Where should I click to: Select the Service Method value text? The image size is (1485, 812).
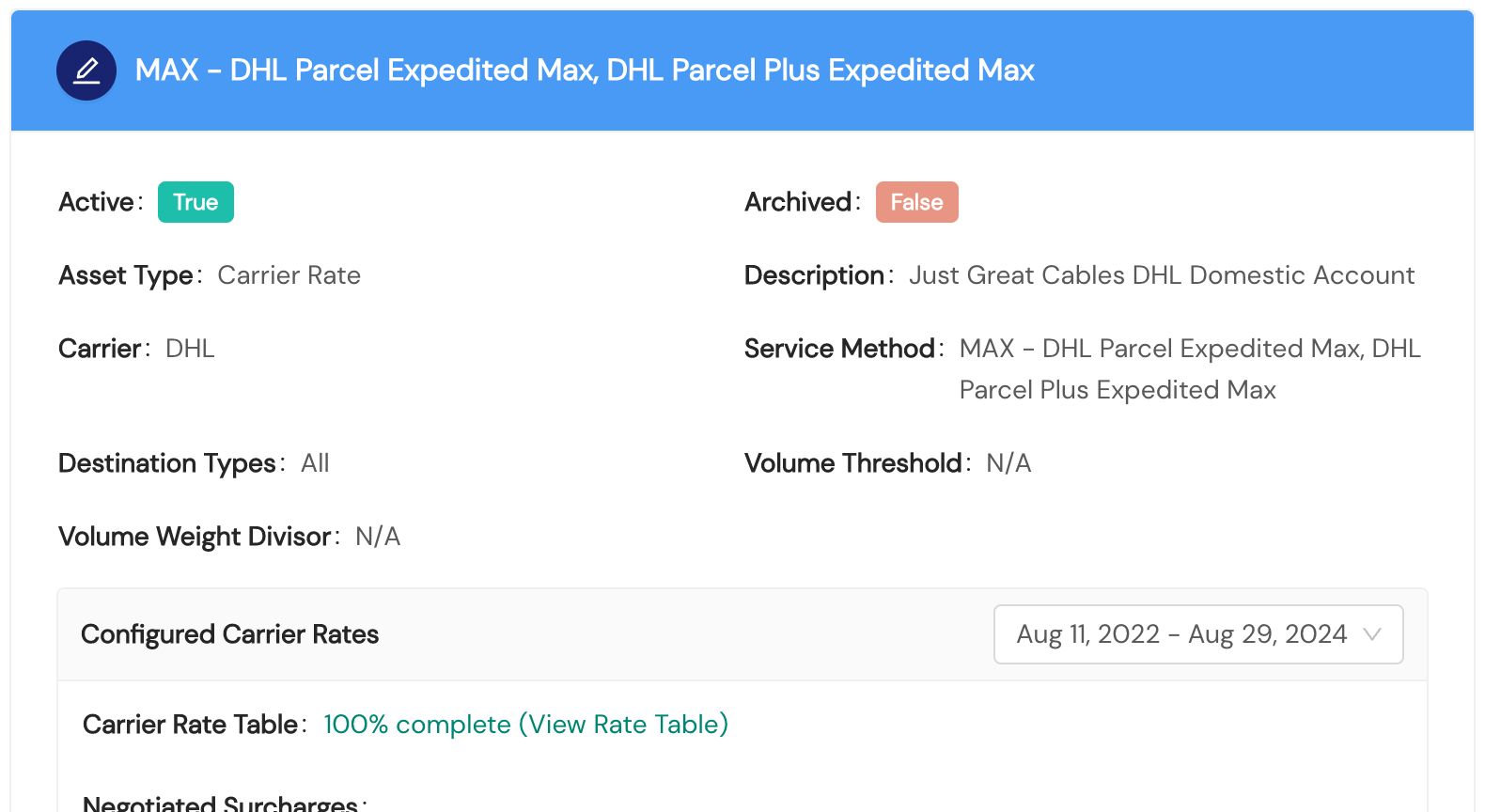pyautogui.click(x=1189, y=368)
